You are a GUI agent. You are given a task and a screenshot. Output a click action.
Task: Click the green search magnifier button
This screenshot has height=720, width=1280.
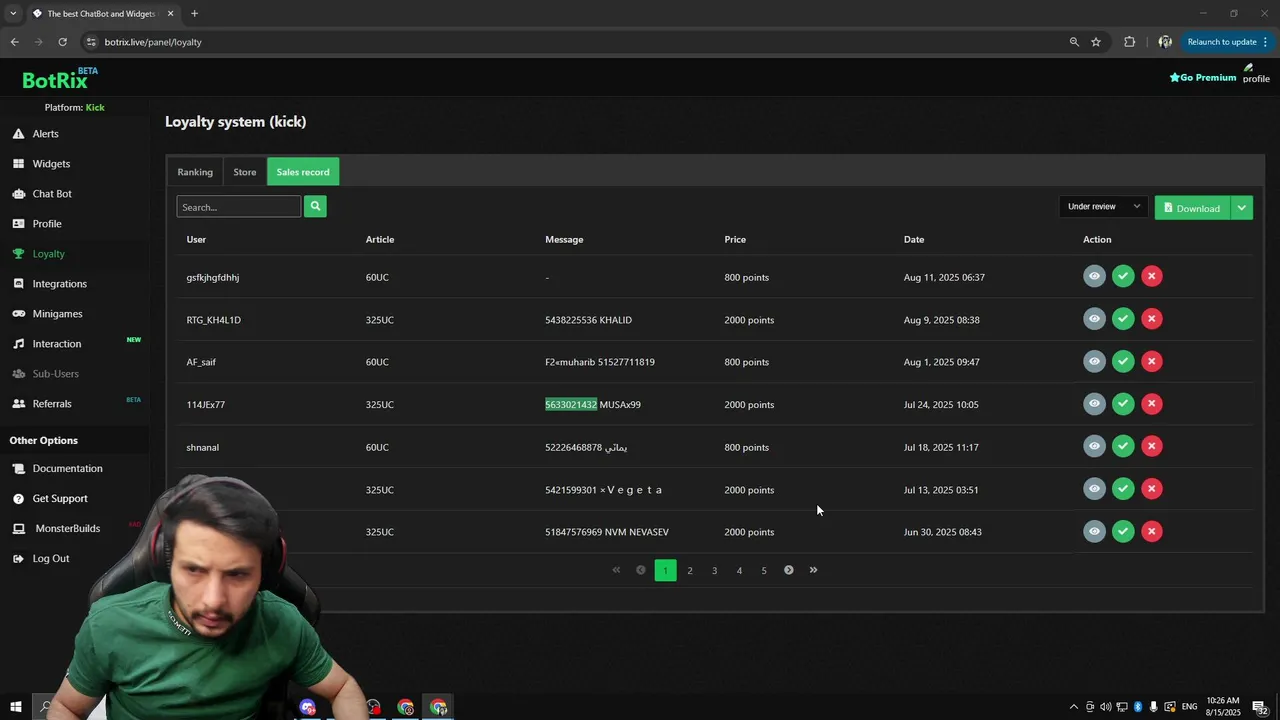315,206
